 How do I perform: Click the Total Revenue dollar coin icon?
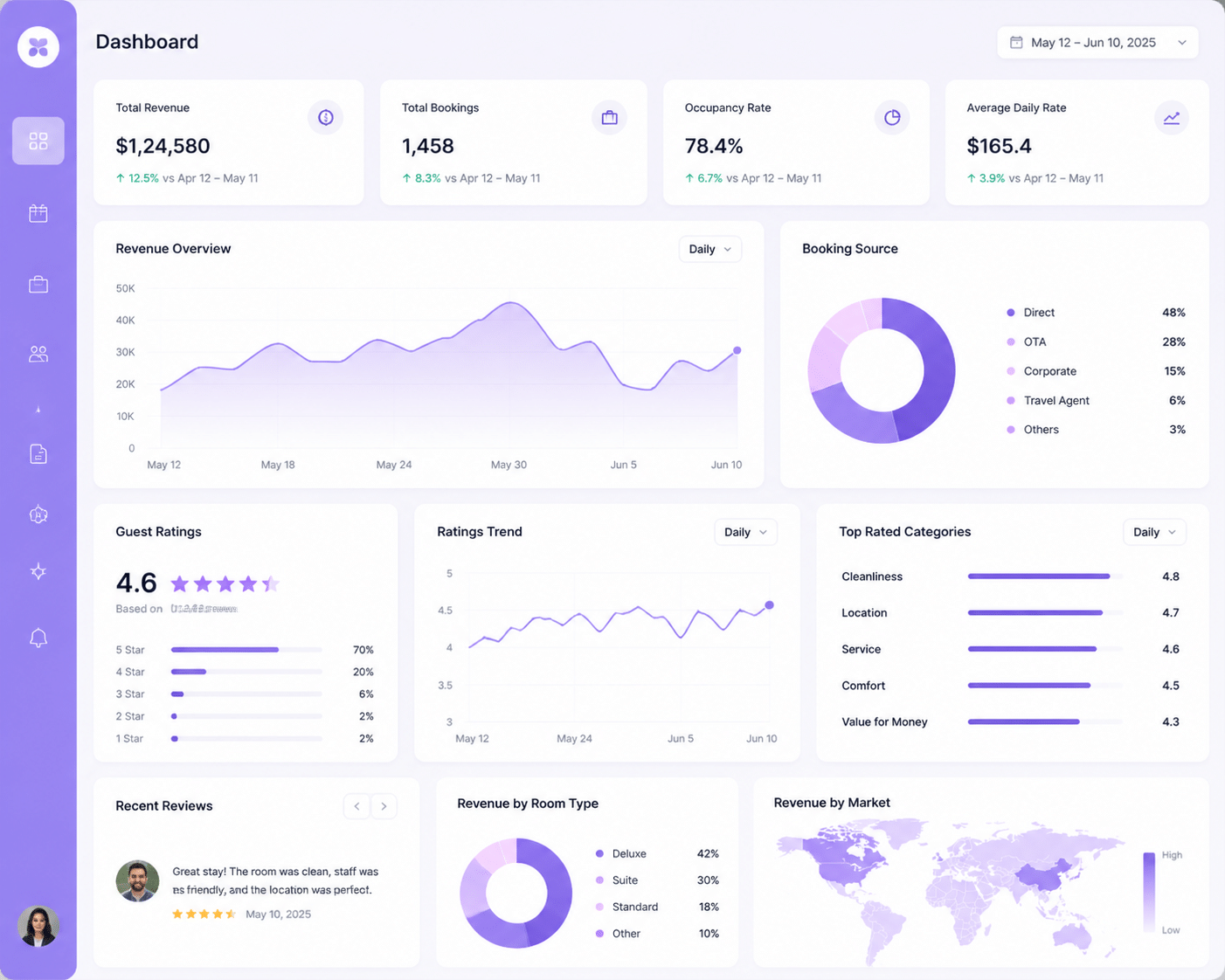326,117
